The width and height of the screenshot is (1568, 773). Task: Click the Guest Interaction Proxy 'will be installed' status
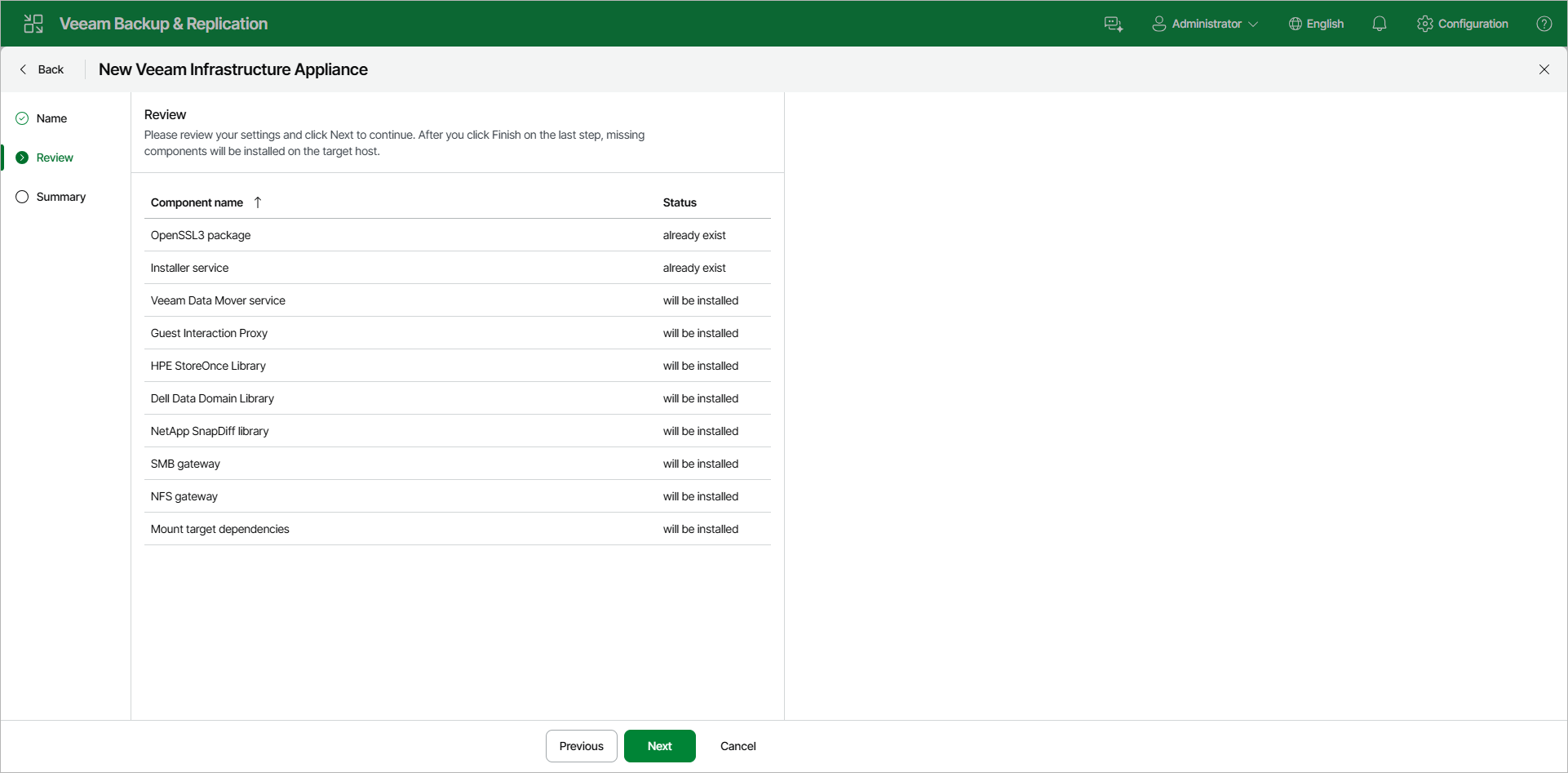(x=701, y=333)
